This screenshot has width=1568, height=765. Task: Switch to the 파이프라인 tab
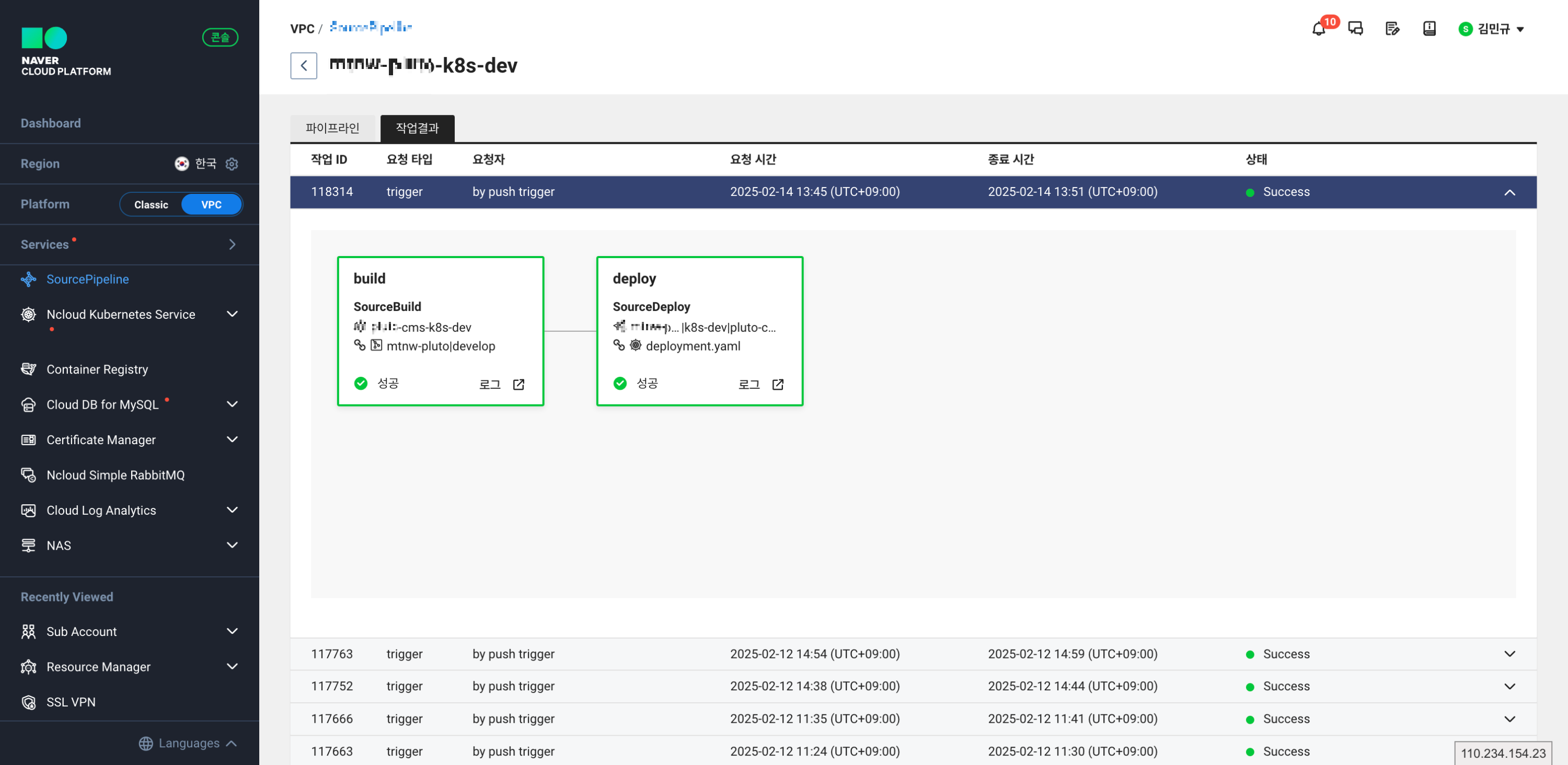pos(332,129)
